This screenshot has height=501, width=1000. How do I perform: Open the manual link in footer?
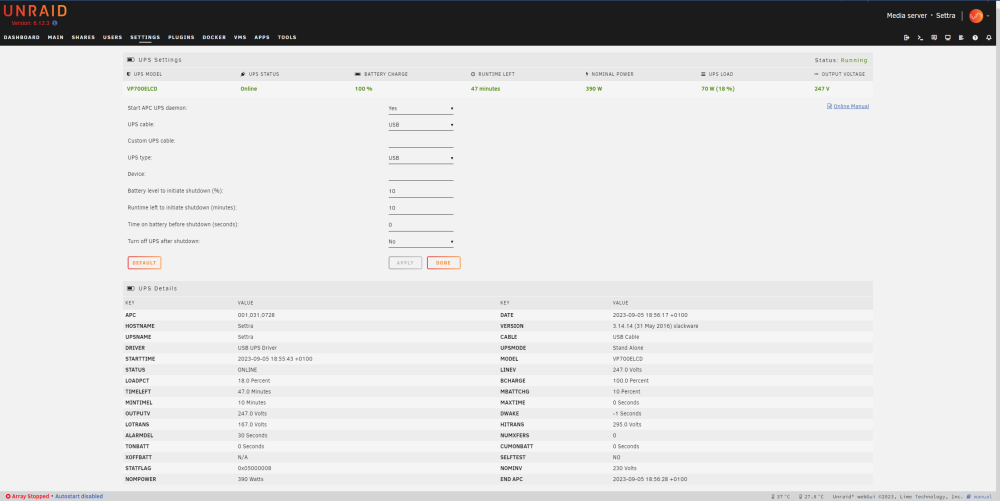[983, 496]
